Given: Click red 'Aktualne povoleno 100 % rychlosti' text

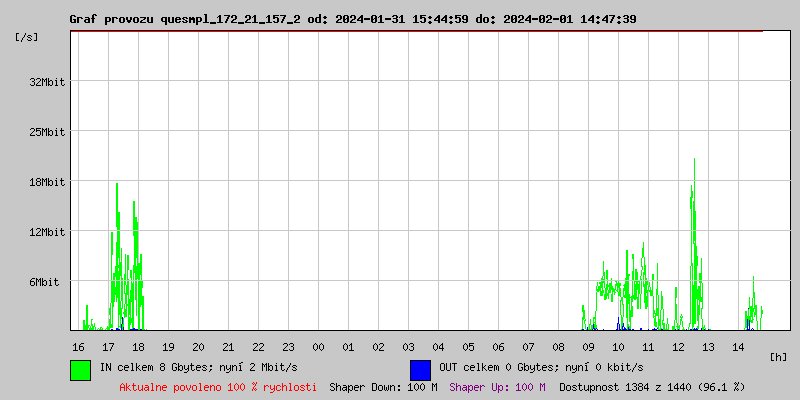Looking at the screenshot, I should (218, 386).
